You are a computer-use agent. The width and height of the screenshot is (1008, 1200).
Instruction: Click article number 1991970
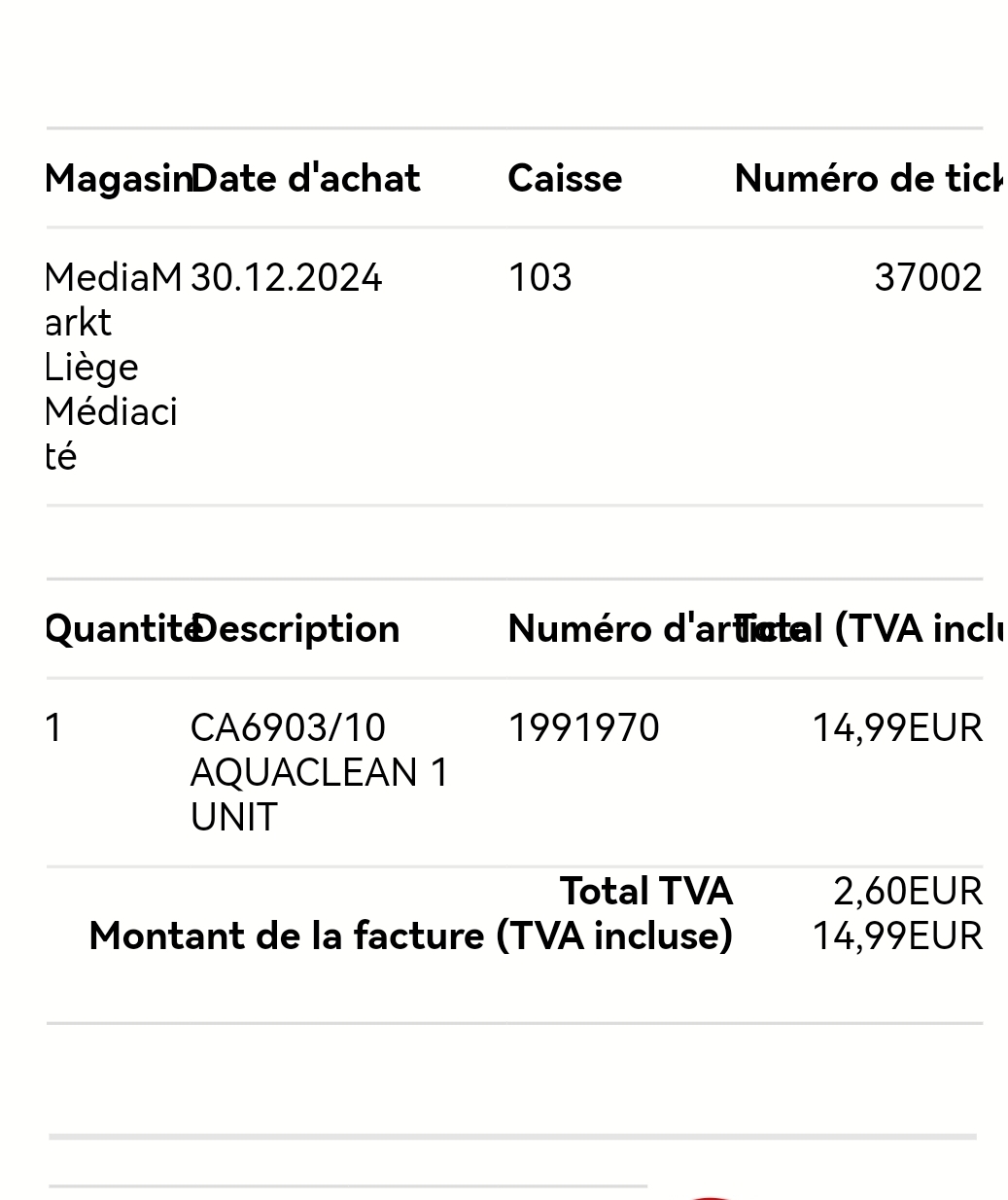point(583,728)
